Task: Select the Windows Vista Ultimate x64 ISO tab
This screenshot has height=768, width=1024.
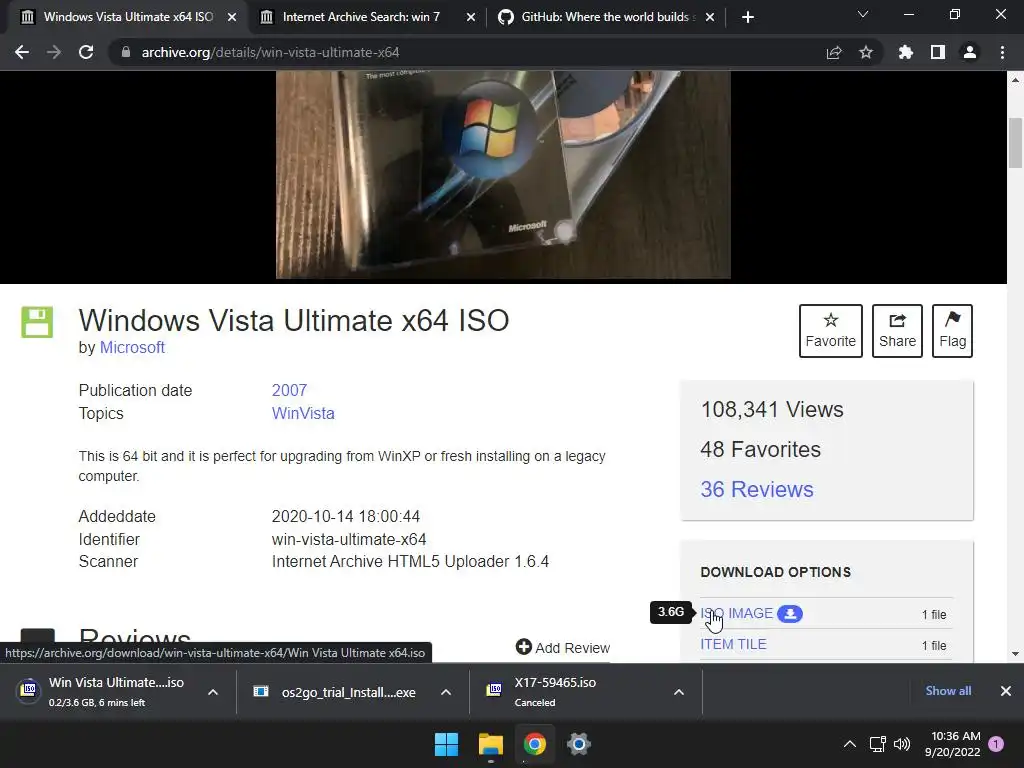Action: [128, 17]
